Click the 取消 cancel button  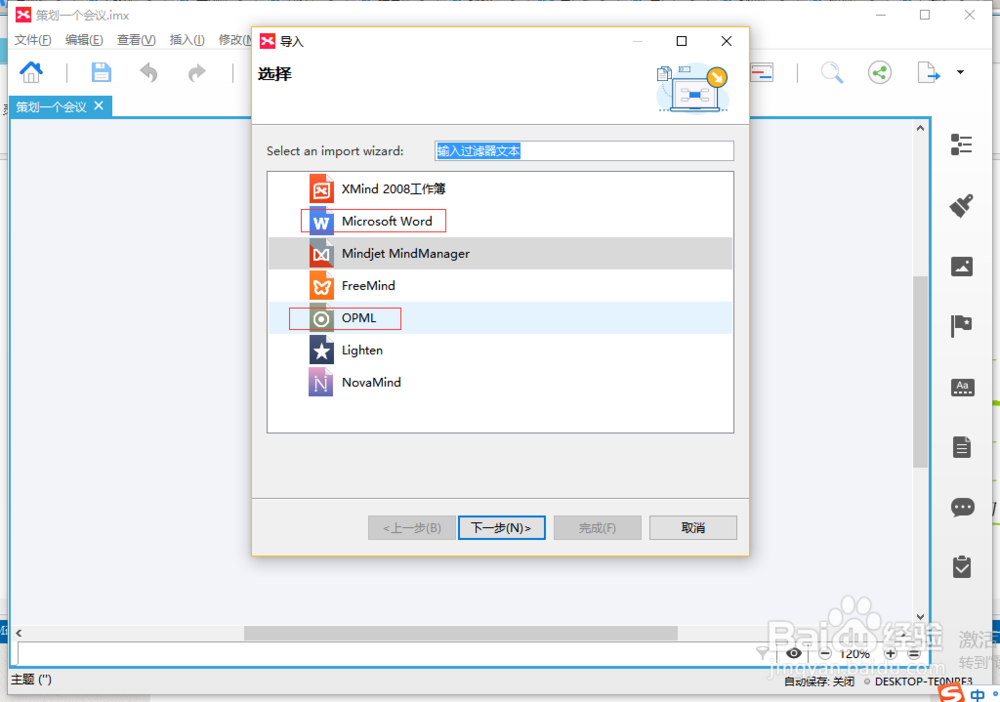[x=693, y=528]
